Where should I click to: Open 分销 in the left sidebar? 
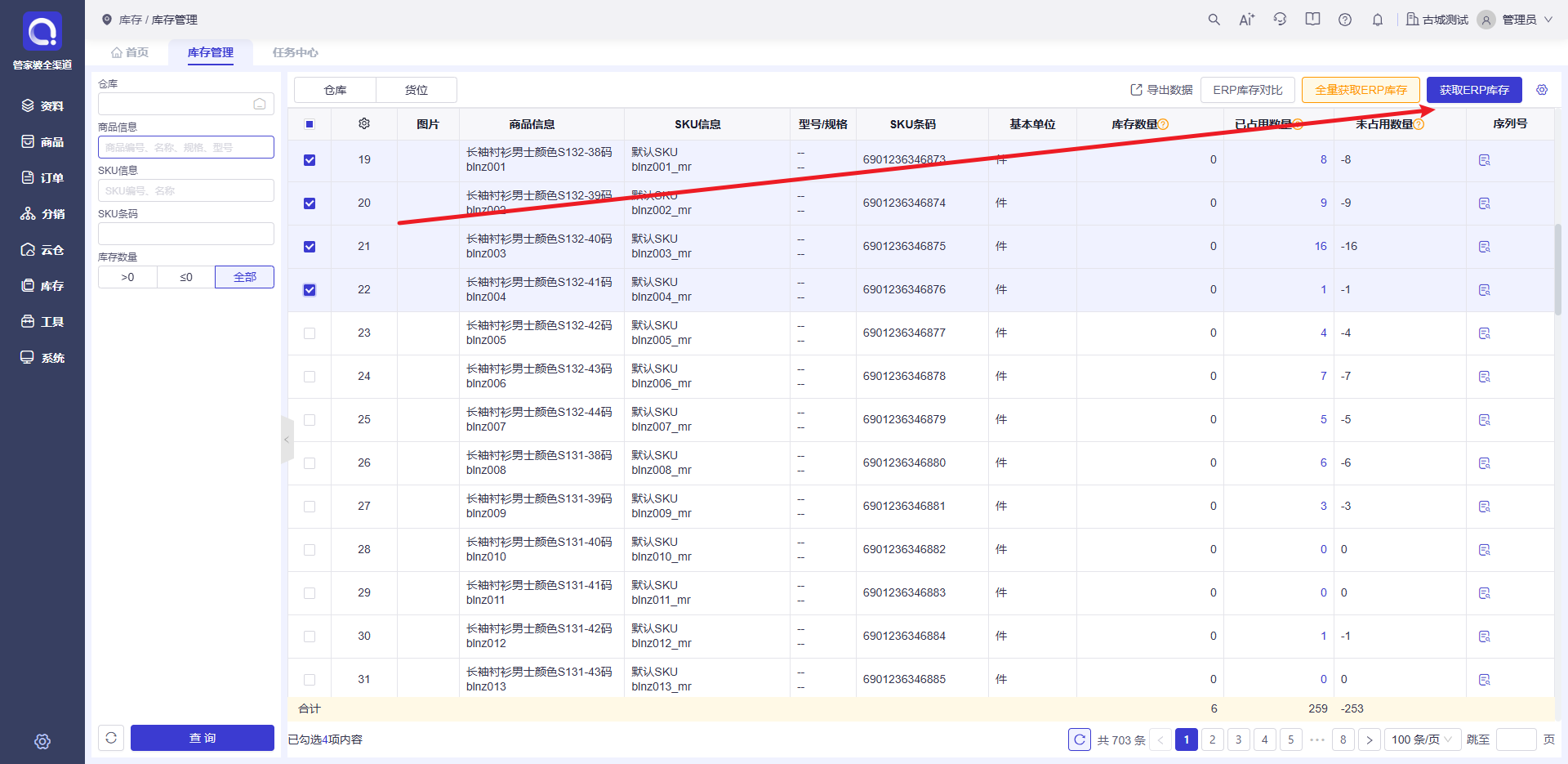(x=42, y=213)
